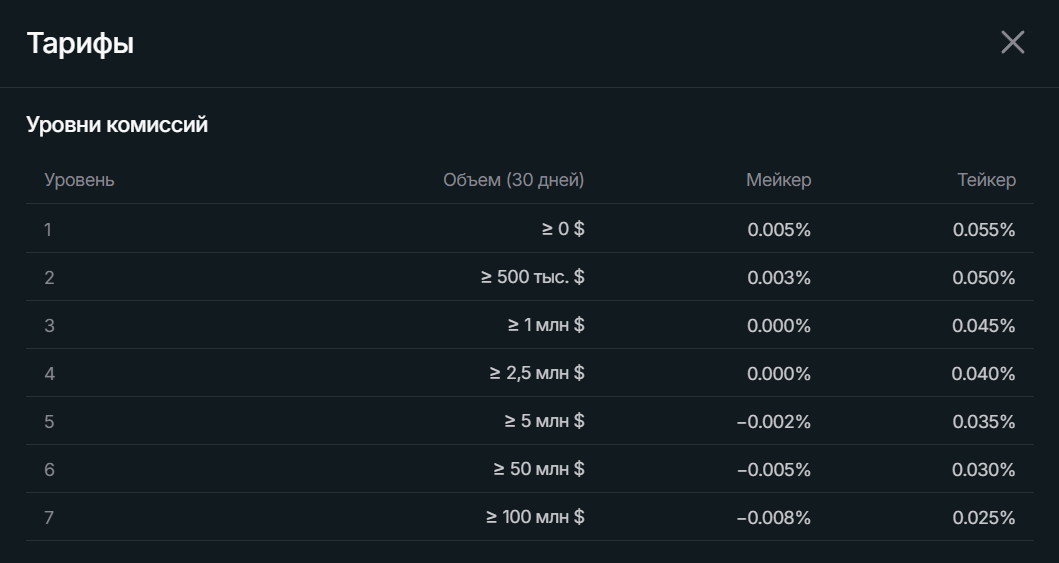Select level 1 row number
This screenshot has height=563, width=1059.
pyautogui.click(x=48, y=230)
